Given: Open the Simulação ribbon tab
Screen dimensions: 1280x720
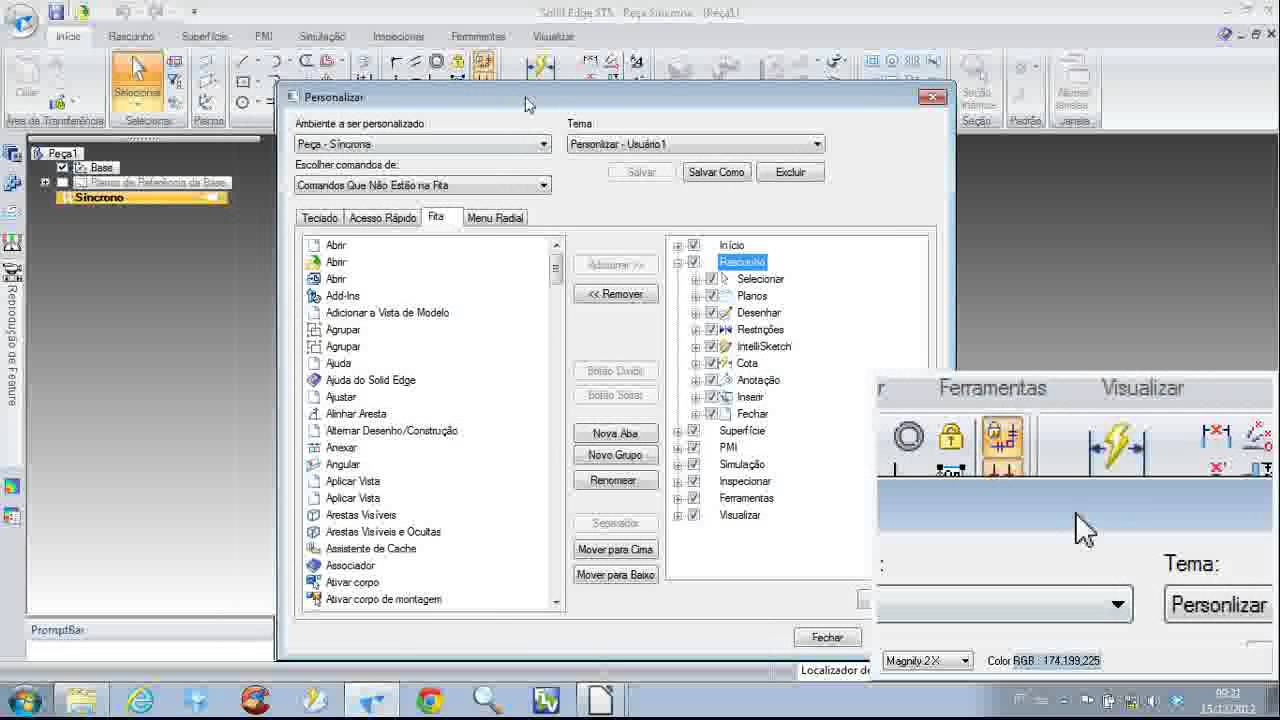Looking at the screenshot, I should (x=322, y=36).
